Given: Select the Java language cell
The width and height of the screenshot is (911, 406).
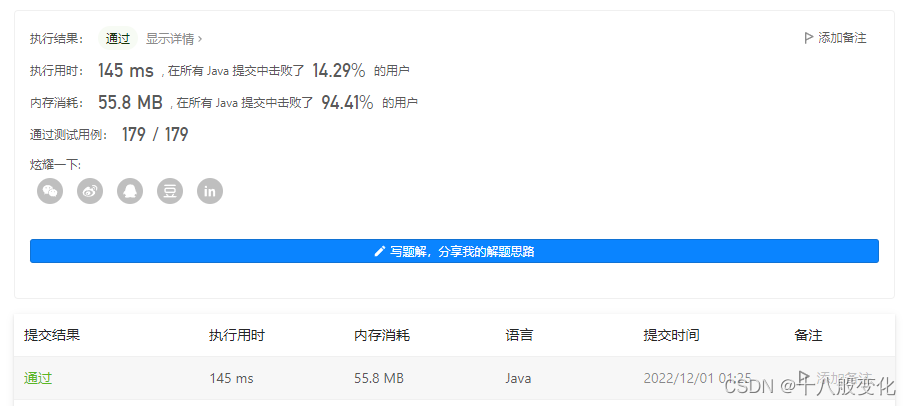Looking at the screenshot, I should point(518,378).
